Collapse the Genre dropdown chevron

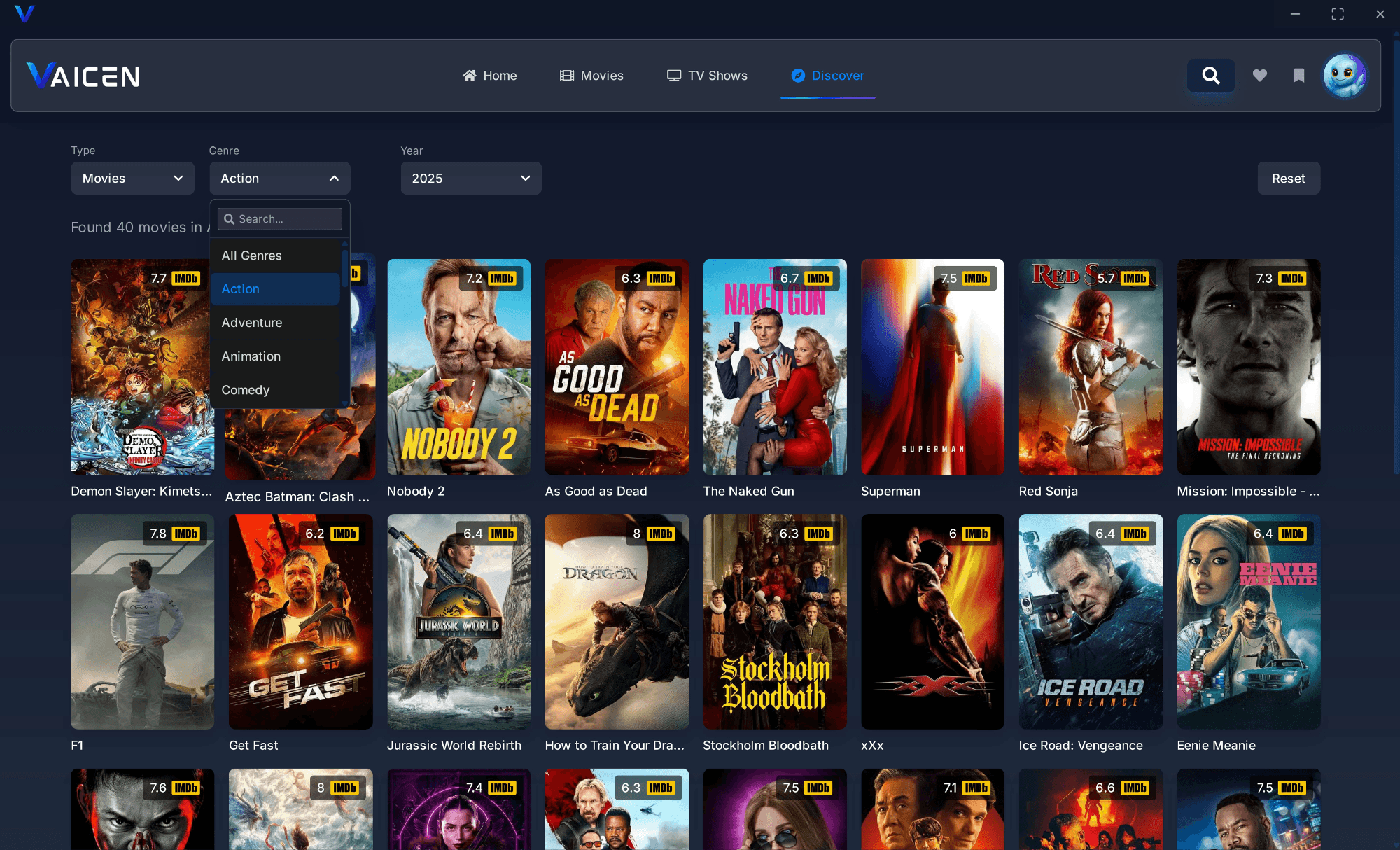tap(334, 178)
